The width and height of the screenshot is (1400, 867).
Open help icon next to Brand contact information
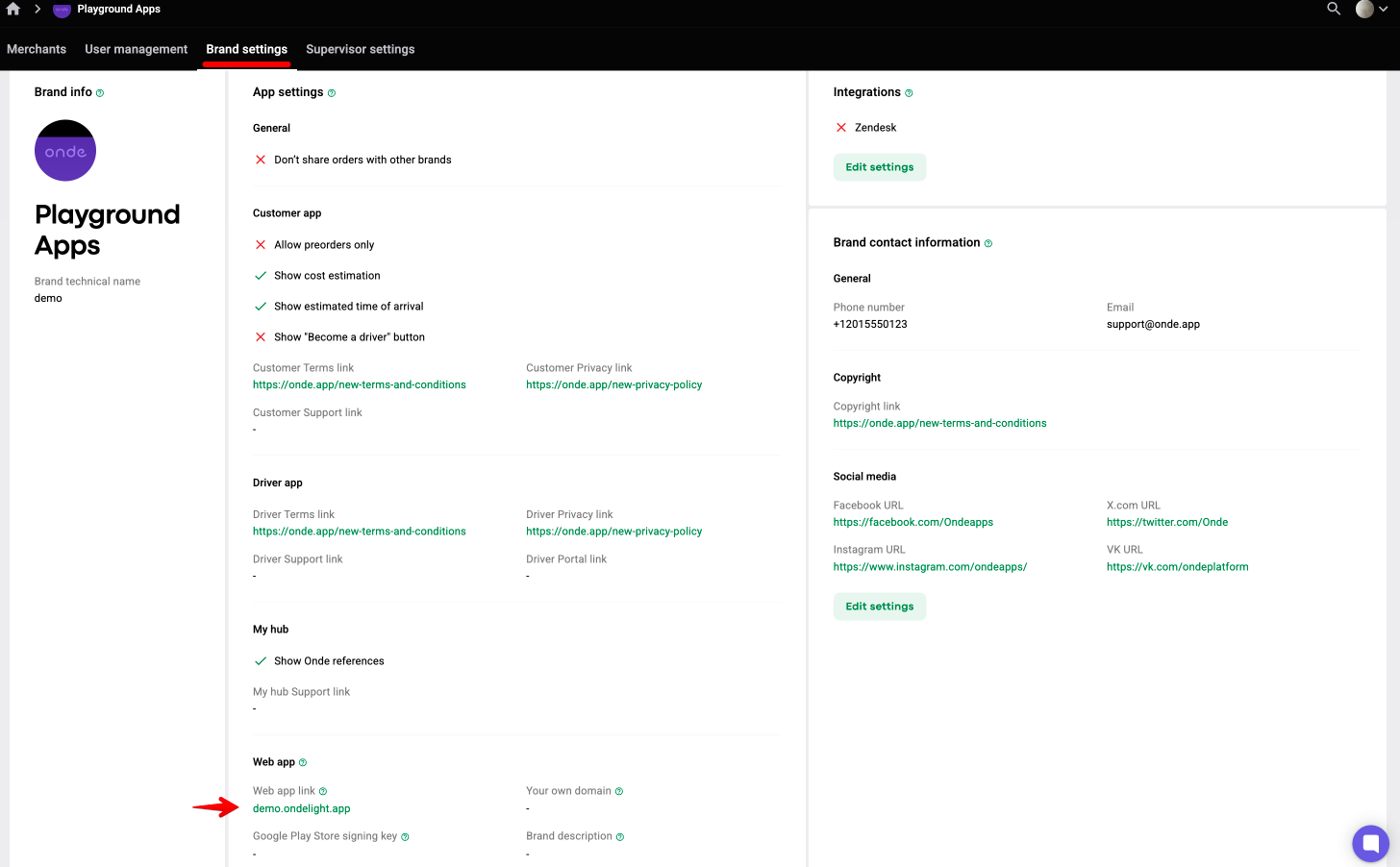click(x=988, y=243)
